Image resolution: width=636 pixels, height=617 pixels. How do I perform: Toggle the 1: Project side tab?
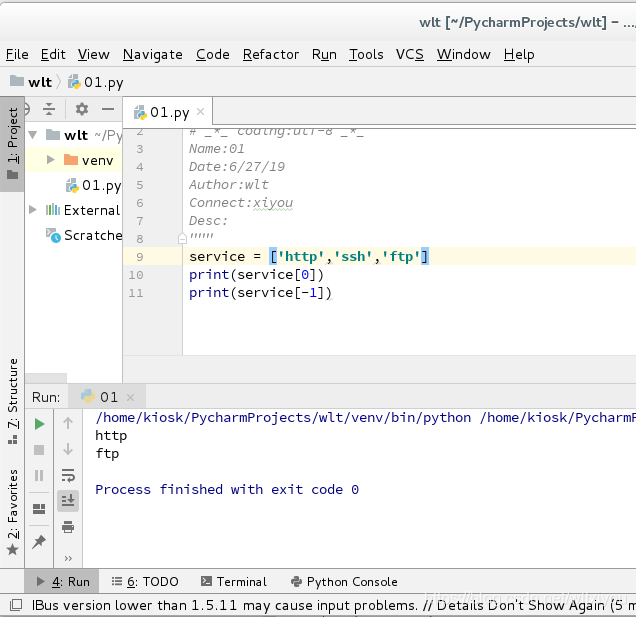[x=13, y=144]
